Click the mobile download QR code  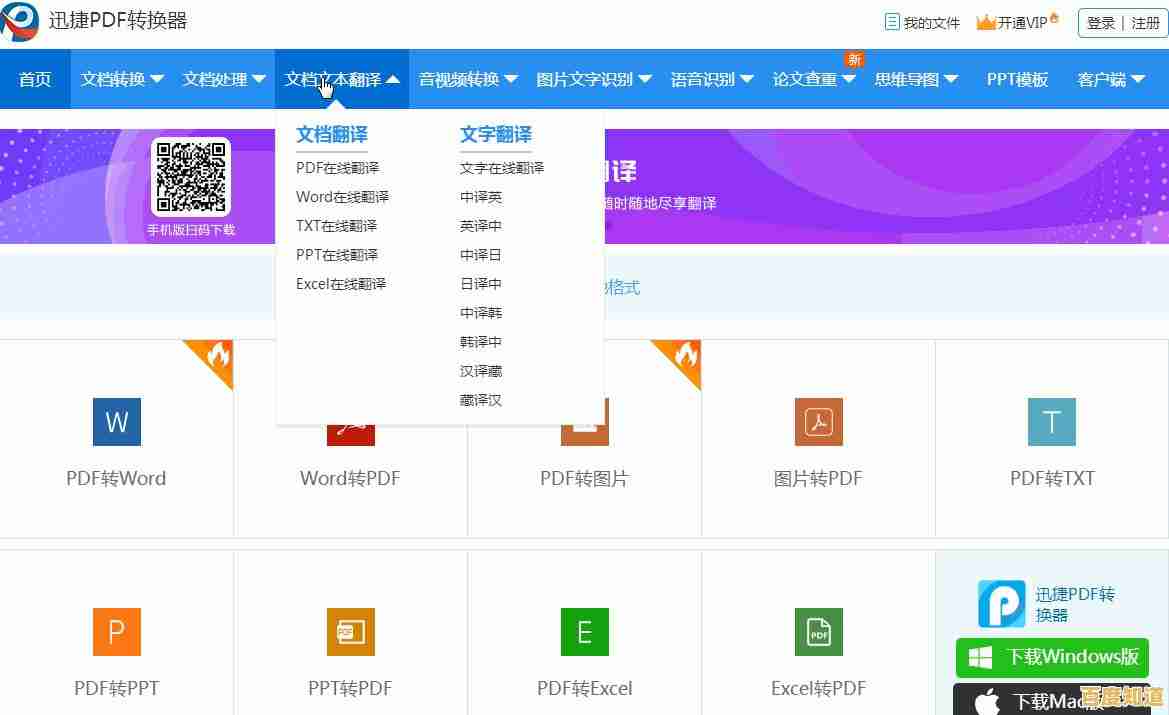coord(191,174)
